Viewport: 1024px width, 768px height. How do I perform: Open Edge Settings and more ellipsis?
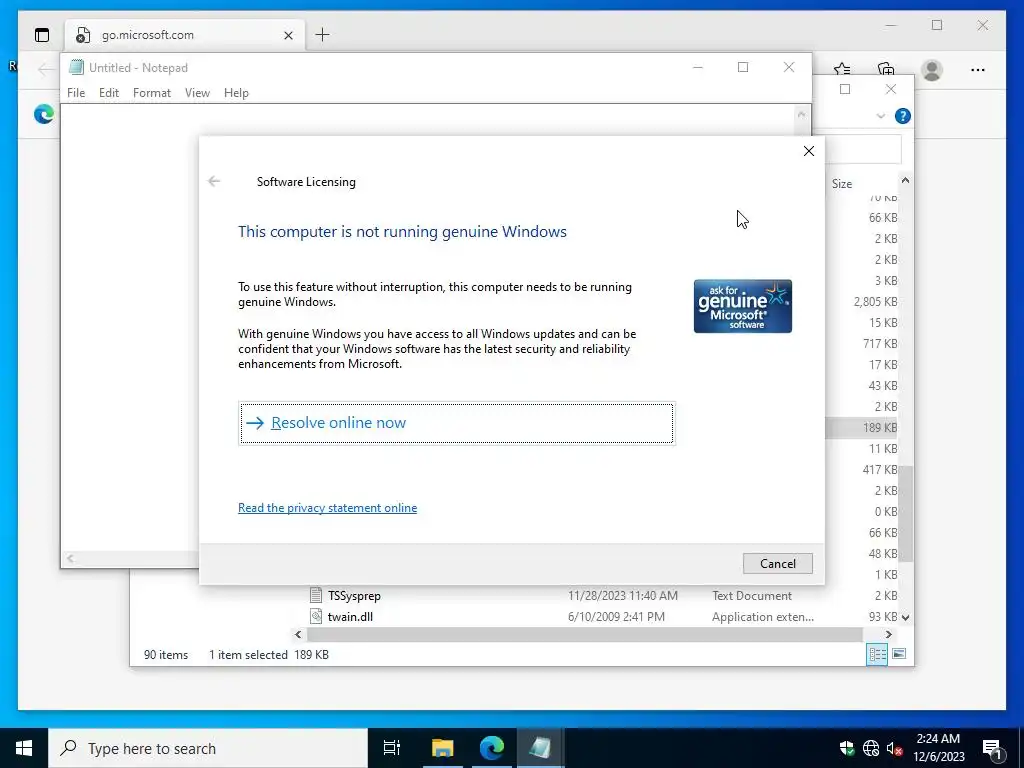point(978,70)
